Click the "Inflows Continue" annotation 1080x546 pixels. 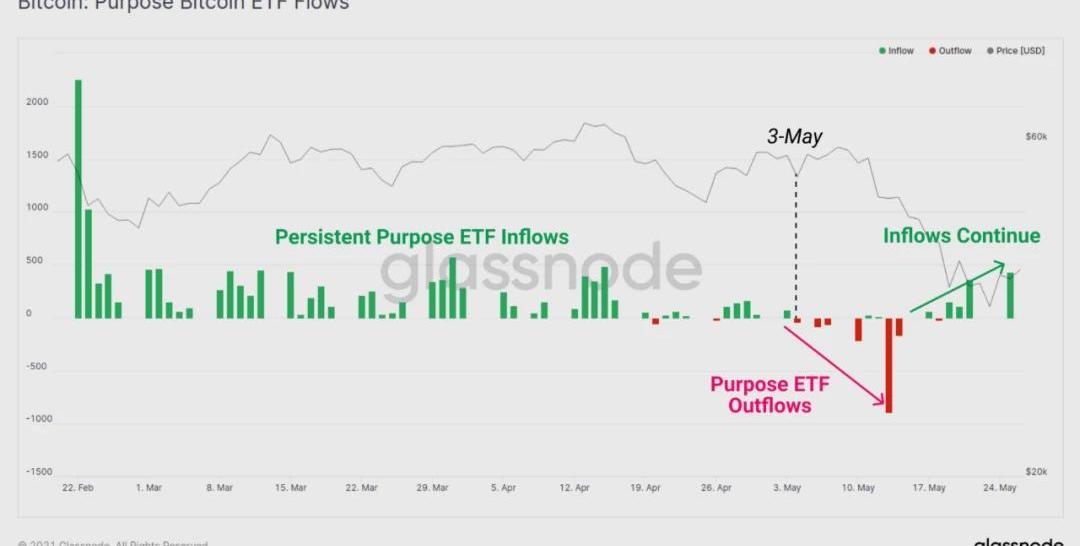pyautogui.click(x=961, y=236)
